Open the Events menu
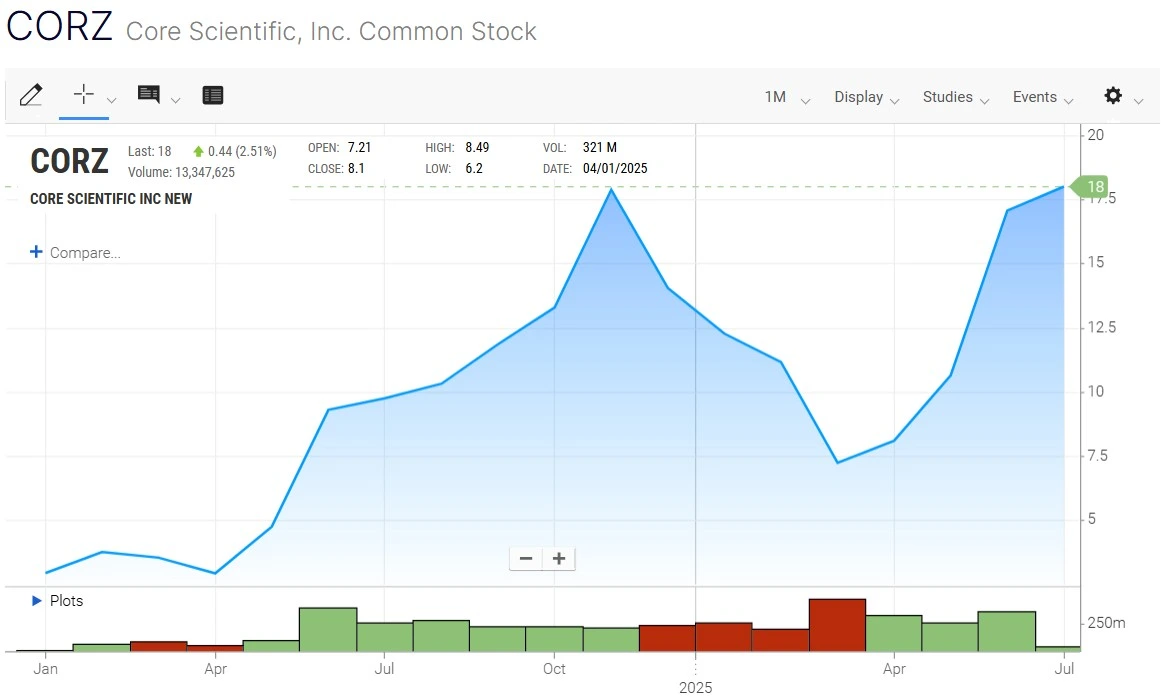The image size is (1162, 697). click(x=1036, y=96)
